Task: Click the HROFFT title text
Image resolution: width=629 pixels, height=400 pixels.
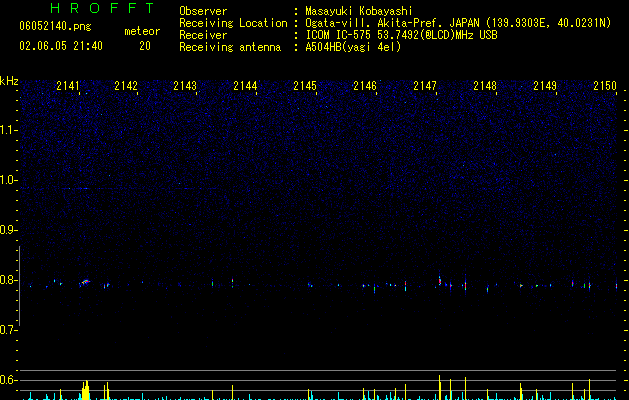Action: [x=102, y=8]
